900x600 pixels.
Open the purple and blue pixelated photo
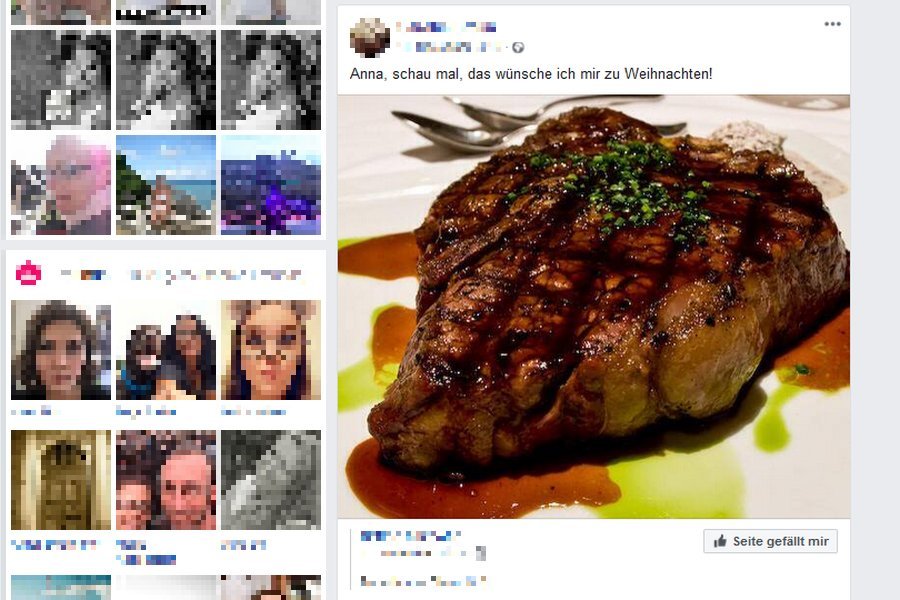click(271, 185)
